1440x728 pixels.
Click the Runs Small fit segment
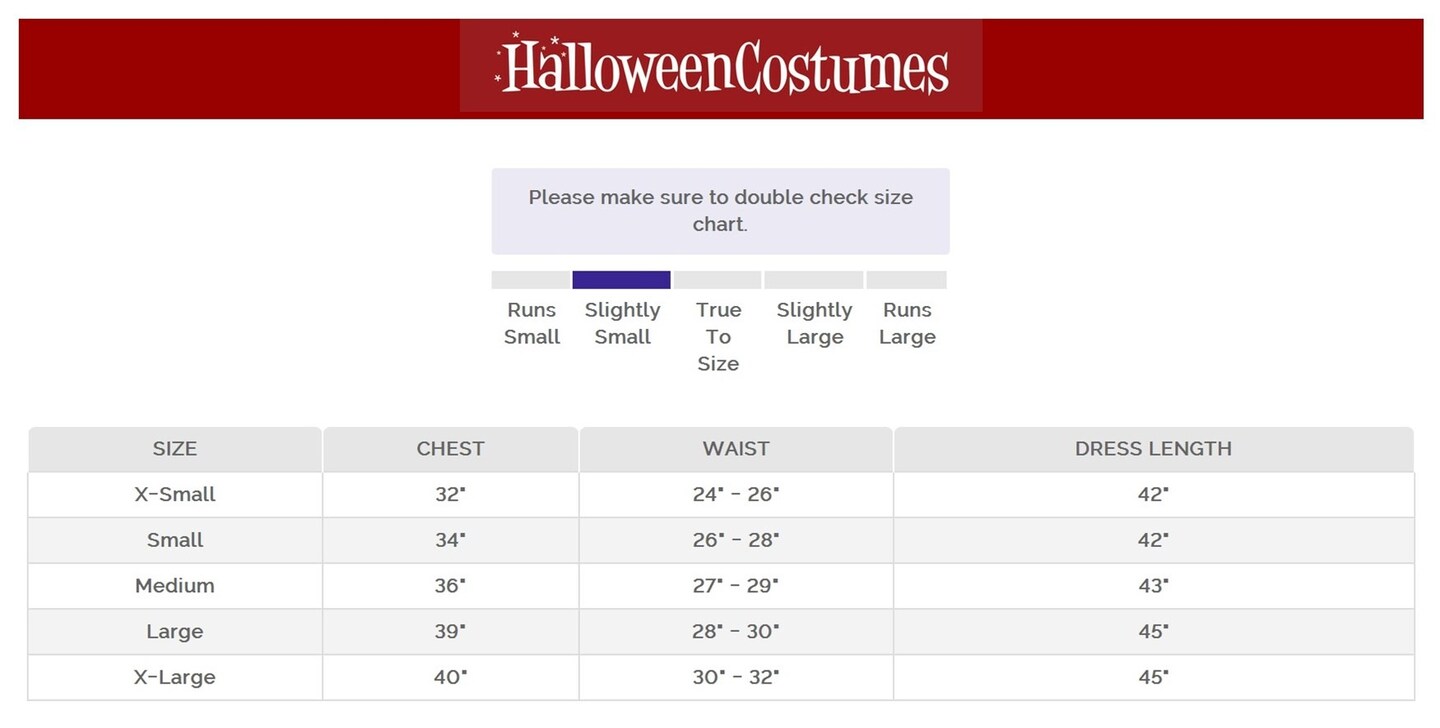[x=531, y=280]
